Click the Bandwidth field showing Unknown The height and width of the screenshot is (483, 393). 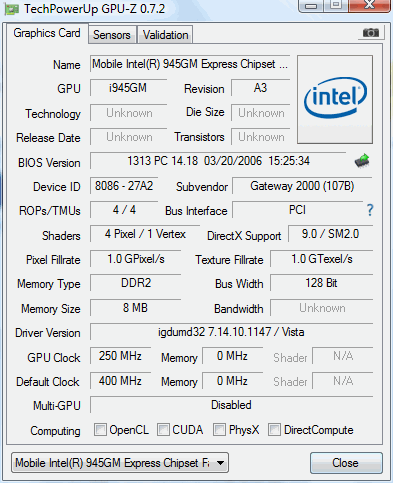tap(322, 308)
